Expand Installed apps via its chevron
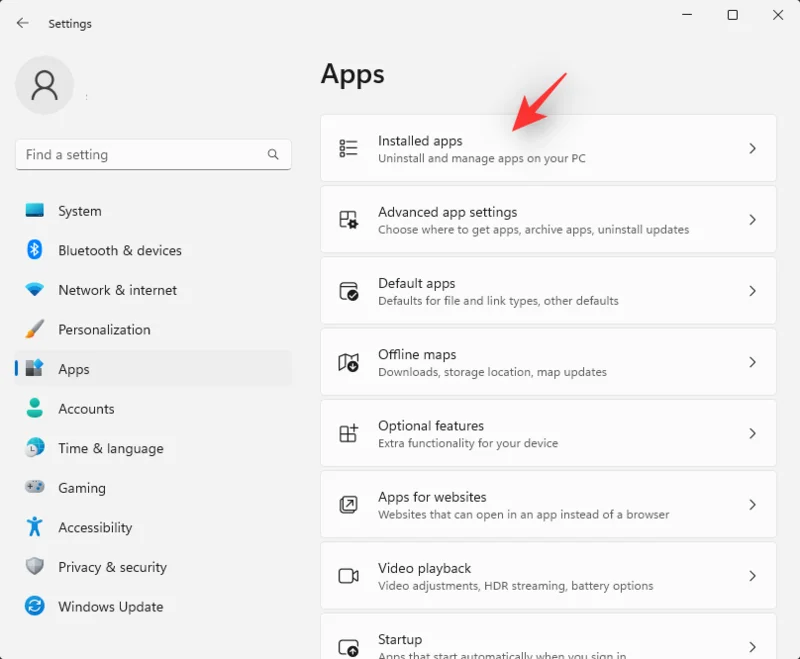800x659 pixels. coord(753,147)
